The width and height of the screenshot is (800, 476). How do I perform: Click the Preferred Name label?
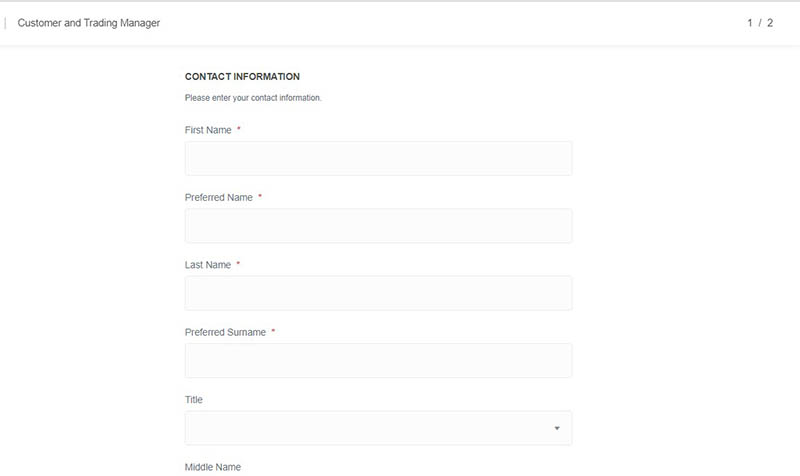219,197
